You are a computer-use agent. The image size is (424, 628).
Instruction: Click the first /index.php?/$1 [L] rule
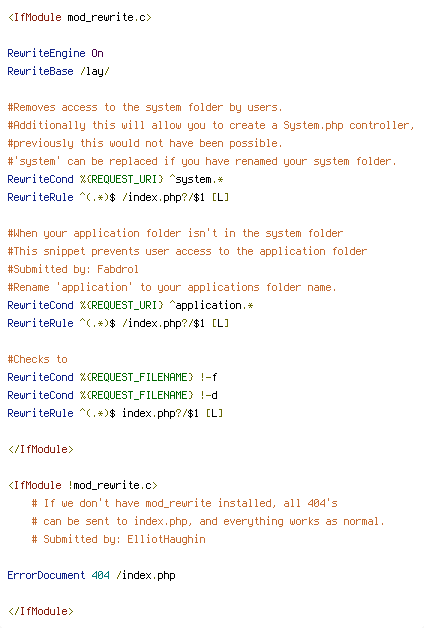175,197
